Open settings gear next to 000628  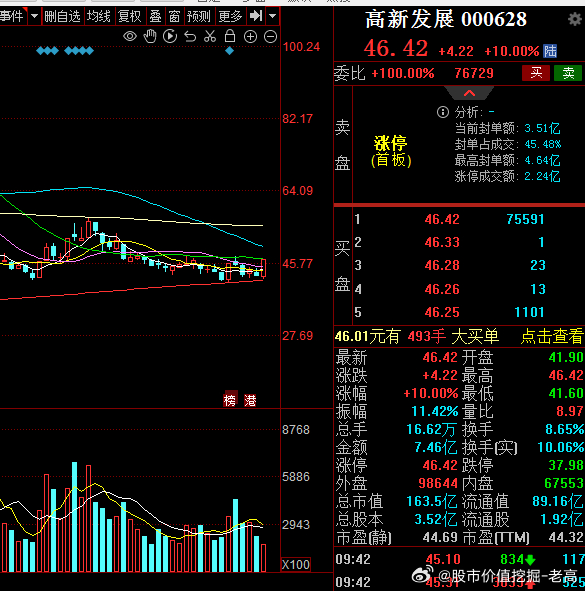[574, 19]
